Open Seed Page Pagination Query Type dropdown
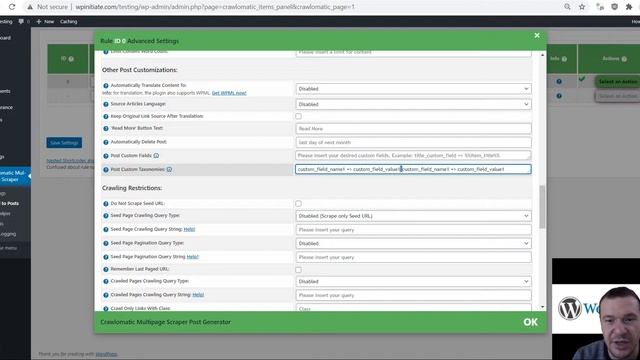Image resolution: width=640 pixels, height=360 pixels. 413,243
